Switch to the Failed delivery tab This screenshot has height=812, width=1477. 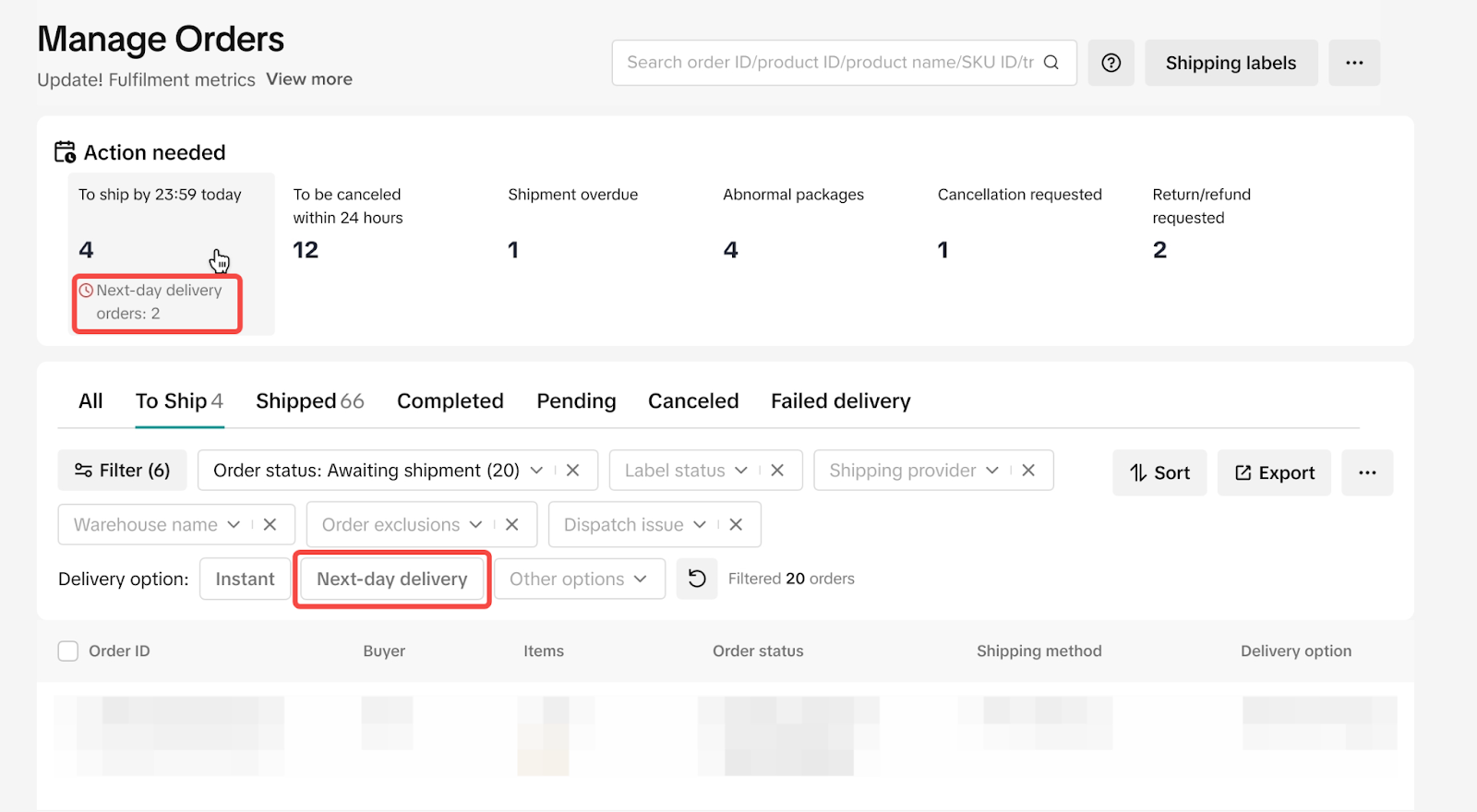click(840, 401)
